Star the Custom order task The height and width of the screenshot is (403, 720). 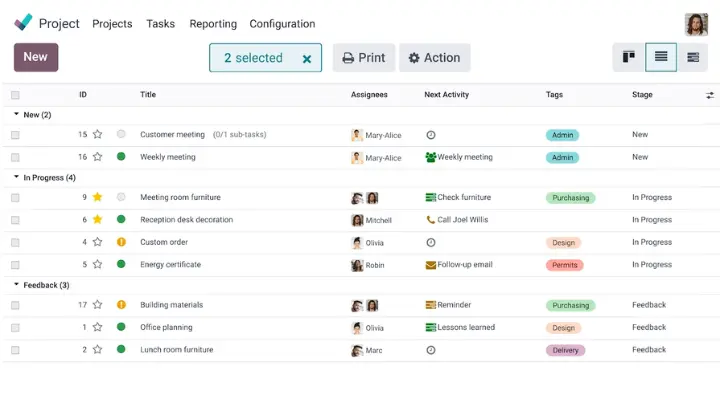97,242
